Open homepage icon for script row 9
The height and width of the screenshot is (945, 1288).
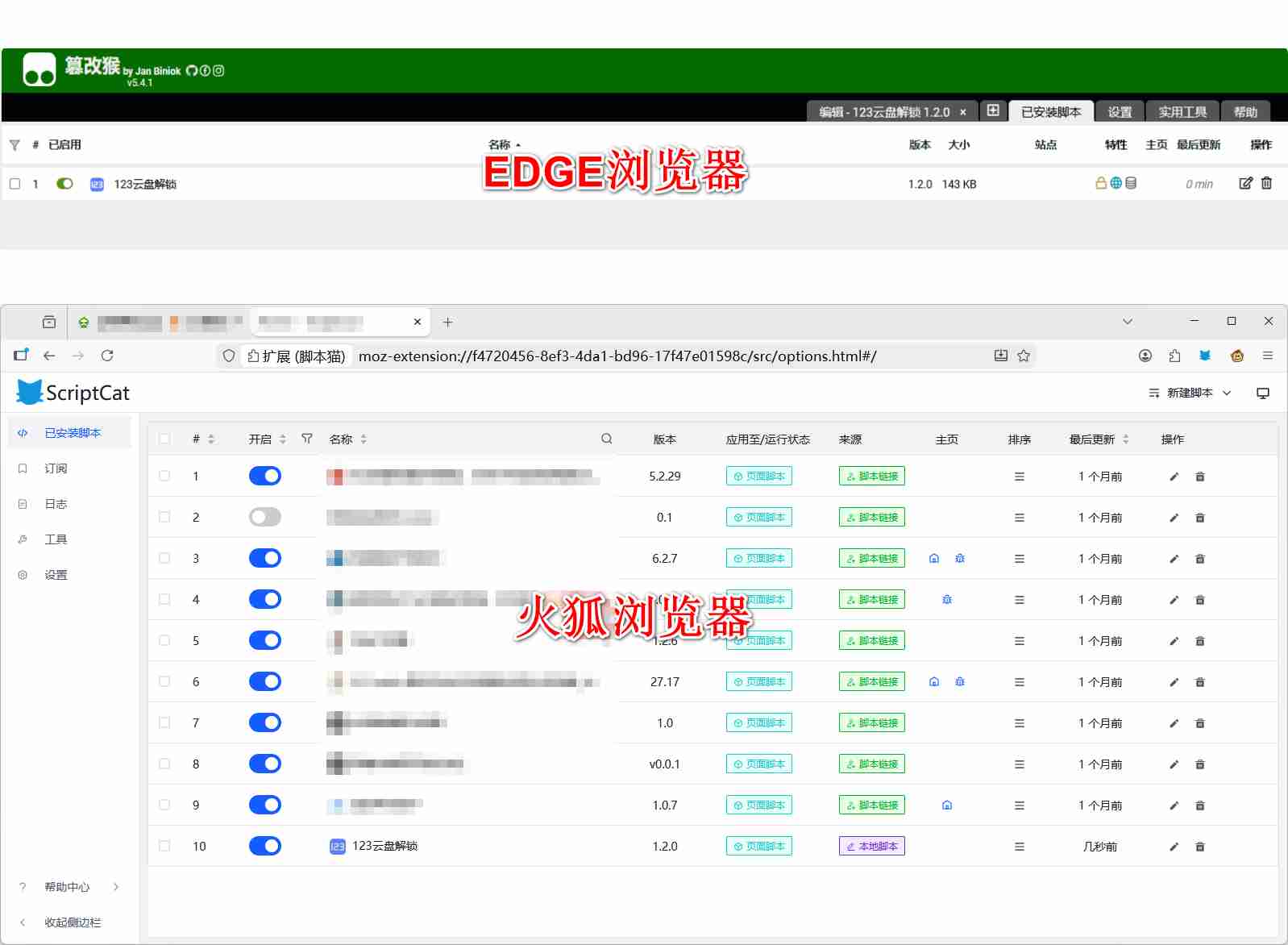pos(947,806)
